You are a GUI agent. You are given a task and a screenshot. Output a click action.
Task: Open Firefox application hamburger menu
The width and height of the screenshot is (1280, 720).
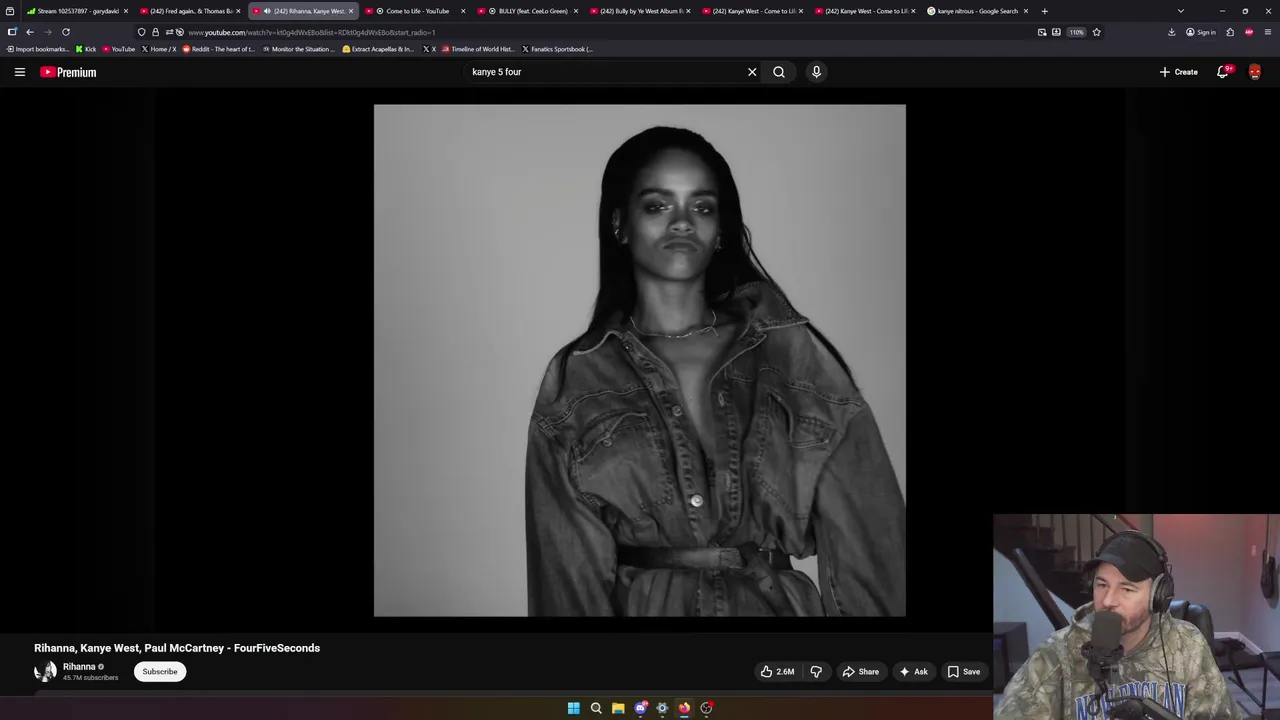click(x=1268, y=32)
